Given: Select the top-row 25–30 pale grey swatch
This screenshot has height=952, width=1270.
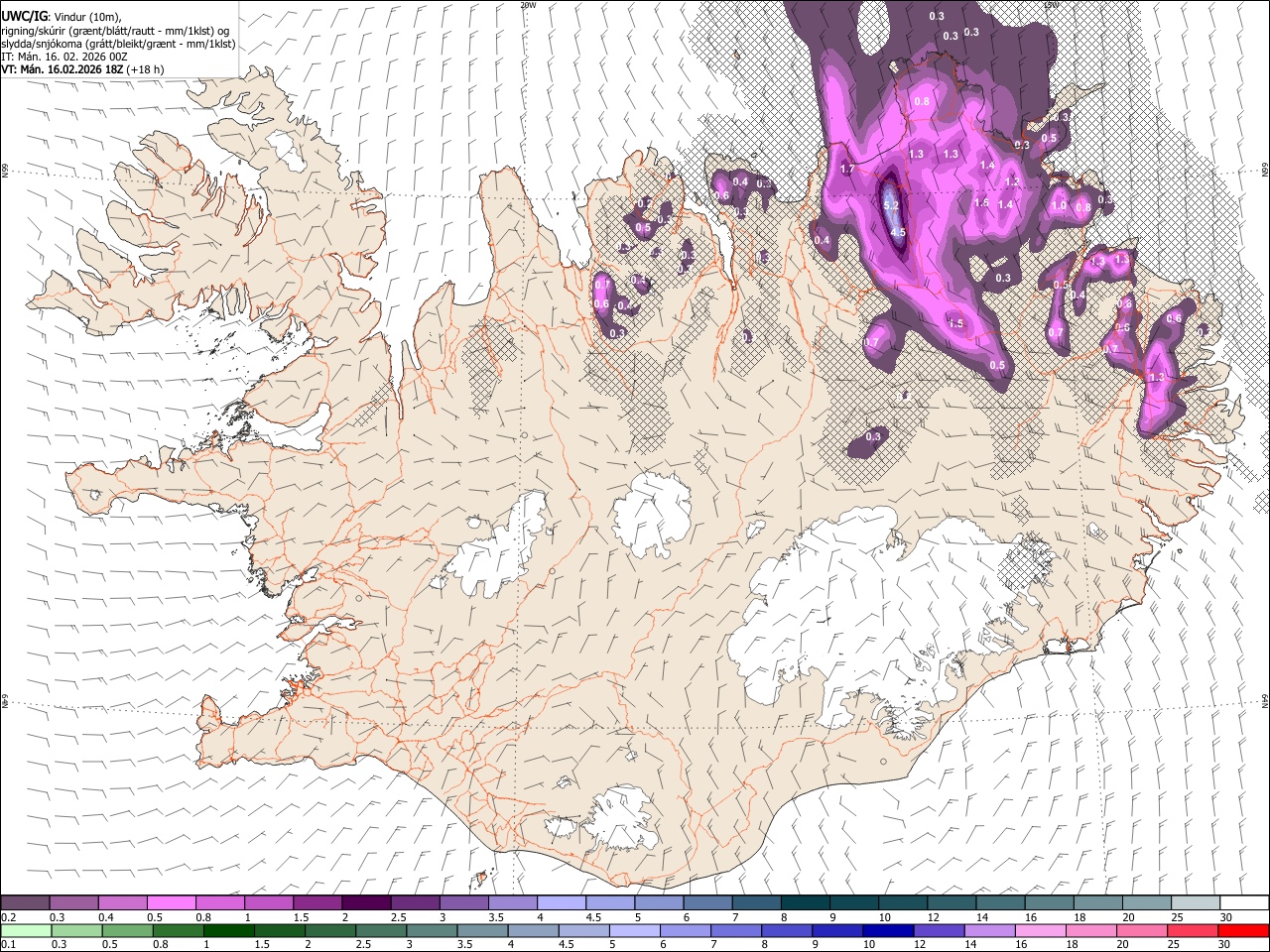Looking at the screenshot, I should coord(1194,903).
